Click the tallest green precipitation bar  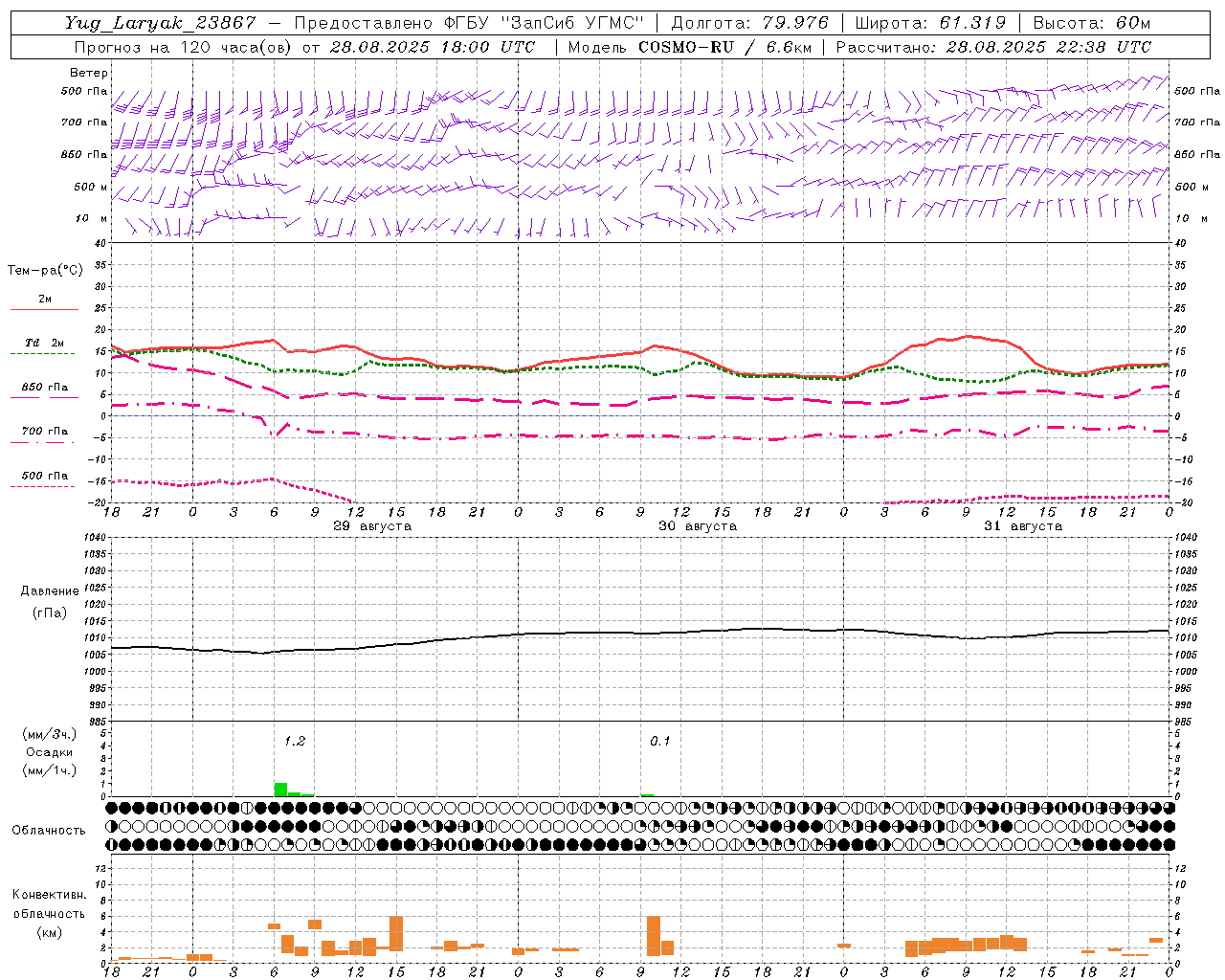click(280, 790)
